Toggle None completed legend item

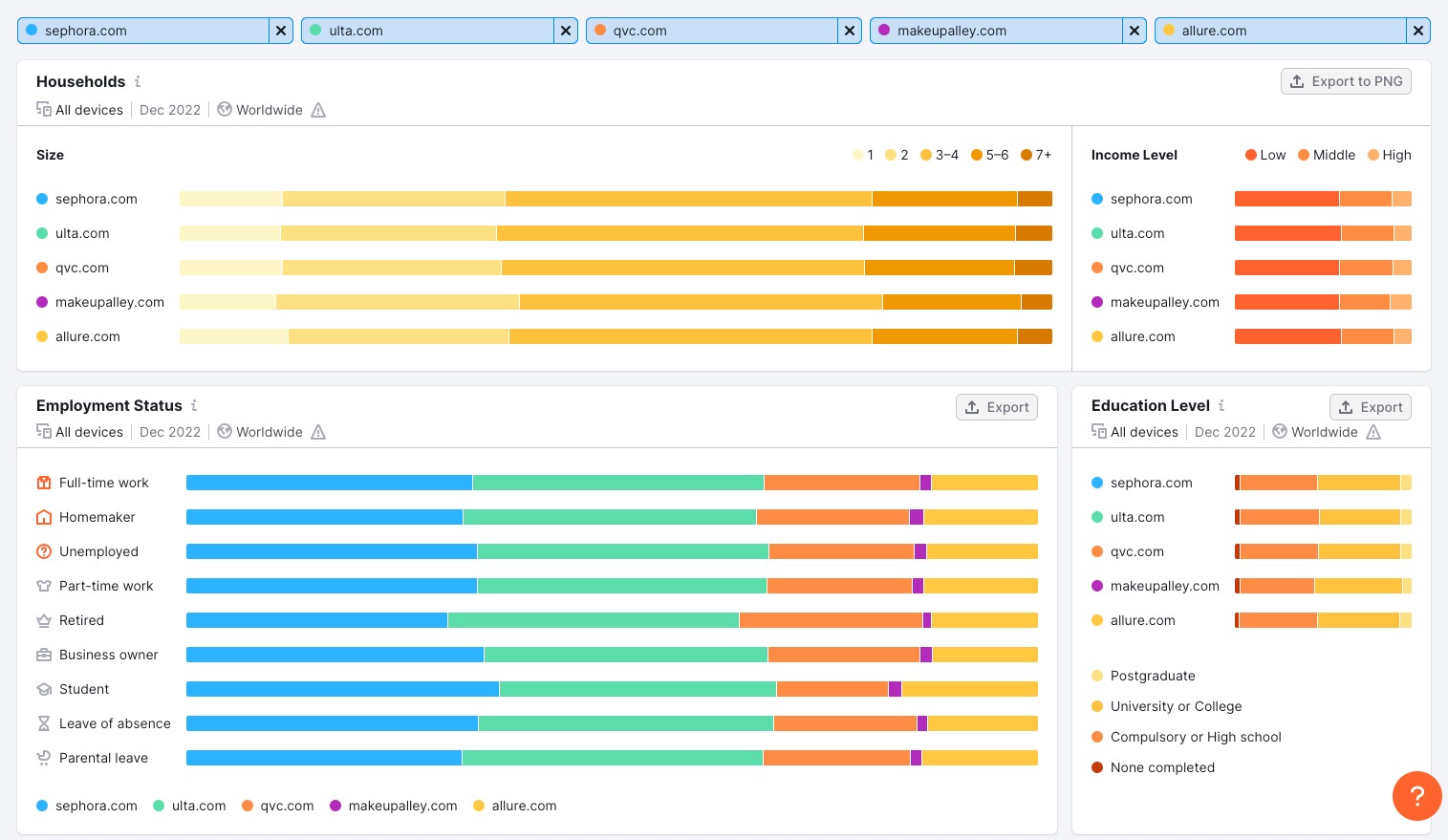tap(1153, 767)
